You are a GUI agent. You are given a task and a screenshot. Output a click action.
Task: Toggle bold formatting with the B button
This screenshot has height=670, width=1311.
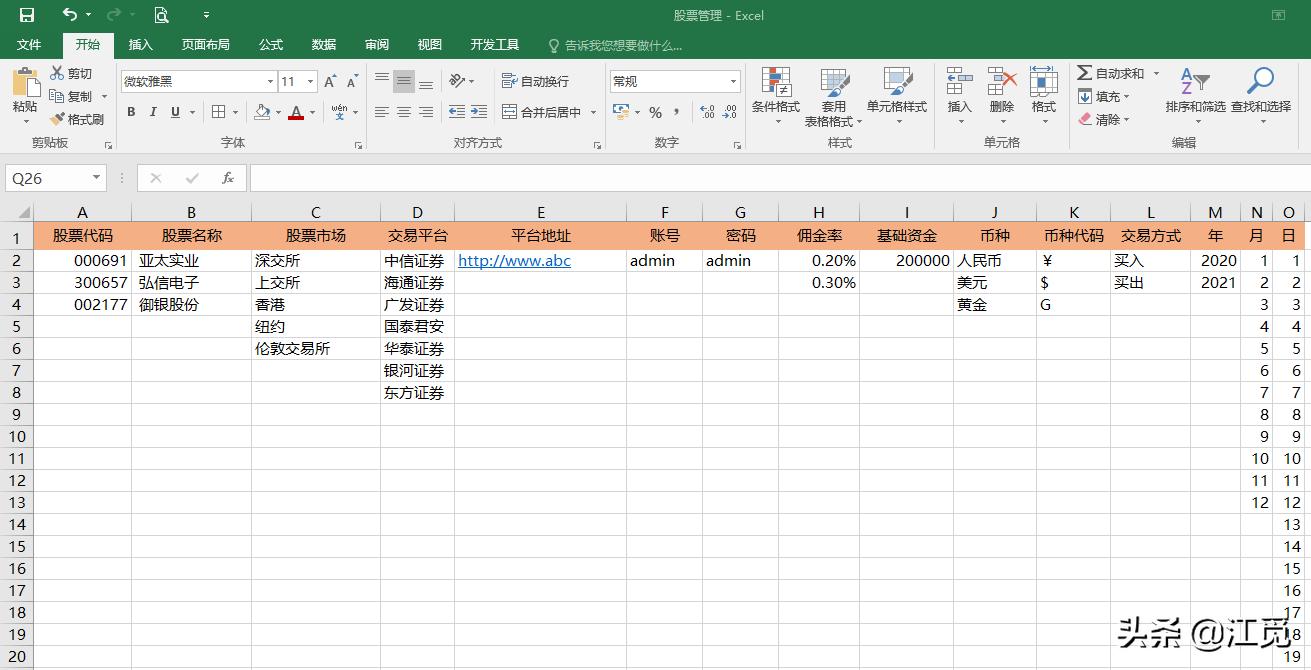(130, 112)
